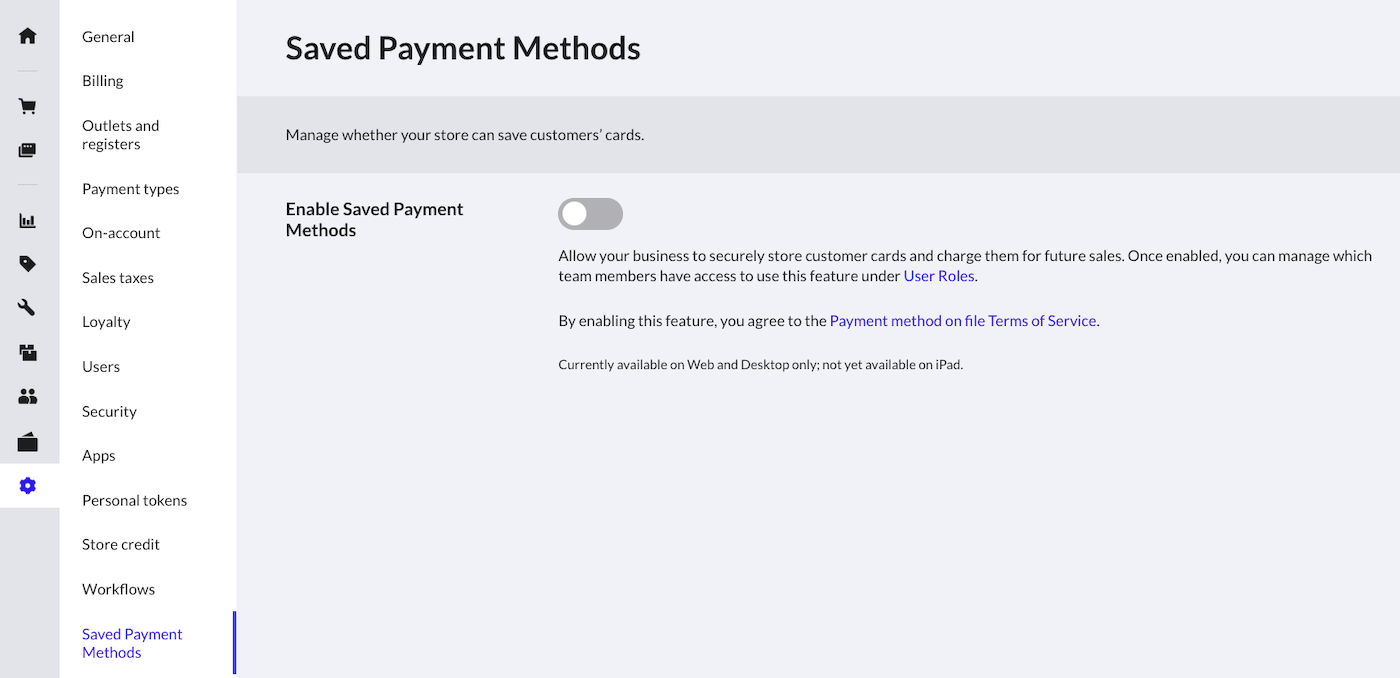Open the General settings page
1400x678 pixels.
(x=108, y=36)
